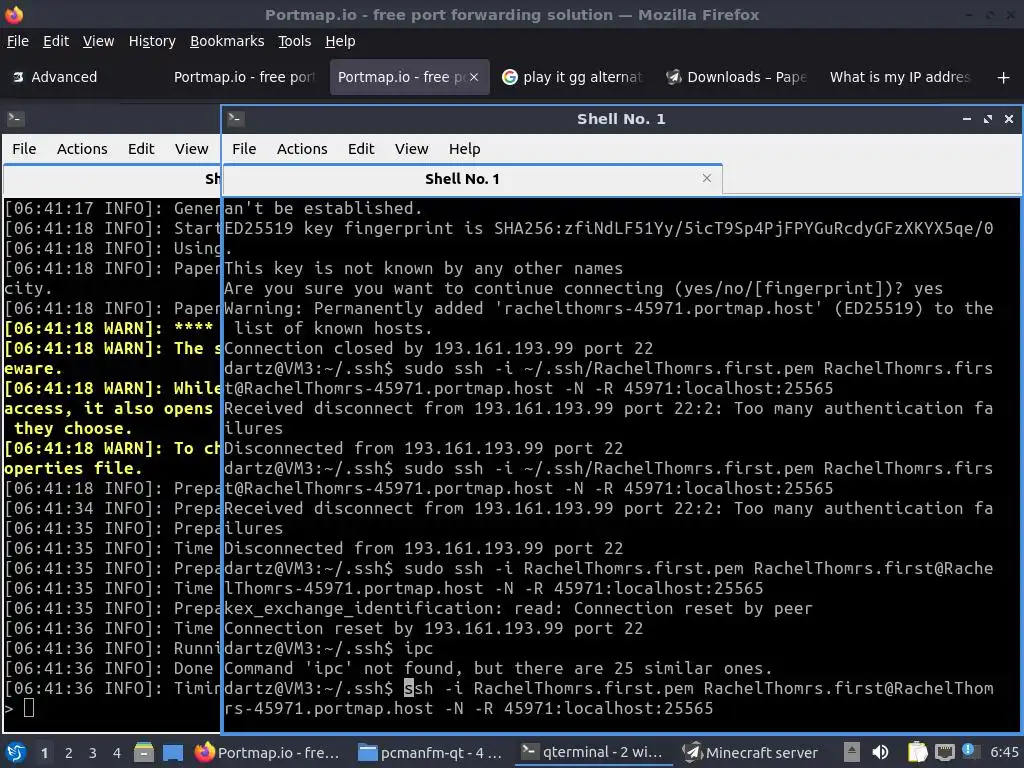Screen dimensions: 1024x768
Task: Open the Firefox History menu
Action: pyautogui.click(x=152, y=41)
